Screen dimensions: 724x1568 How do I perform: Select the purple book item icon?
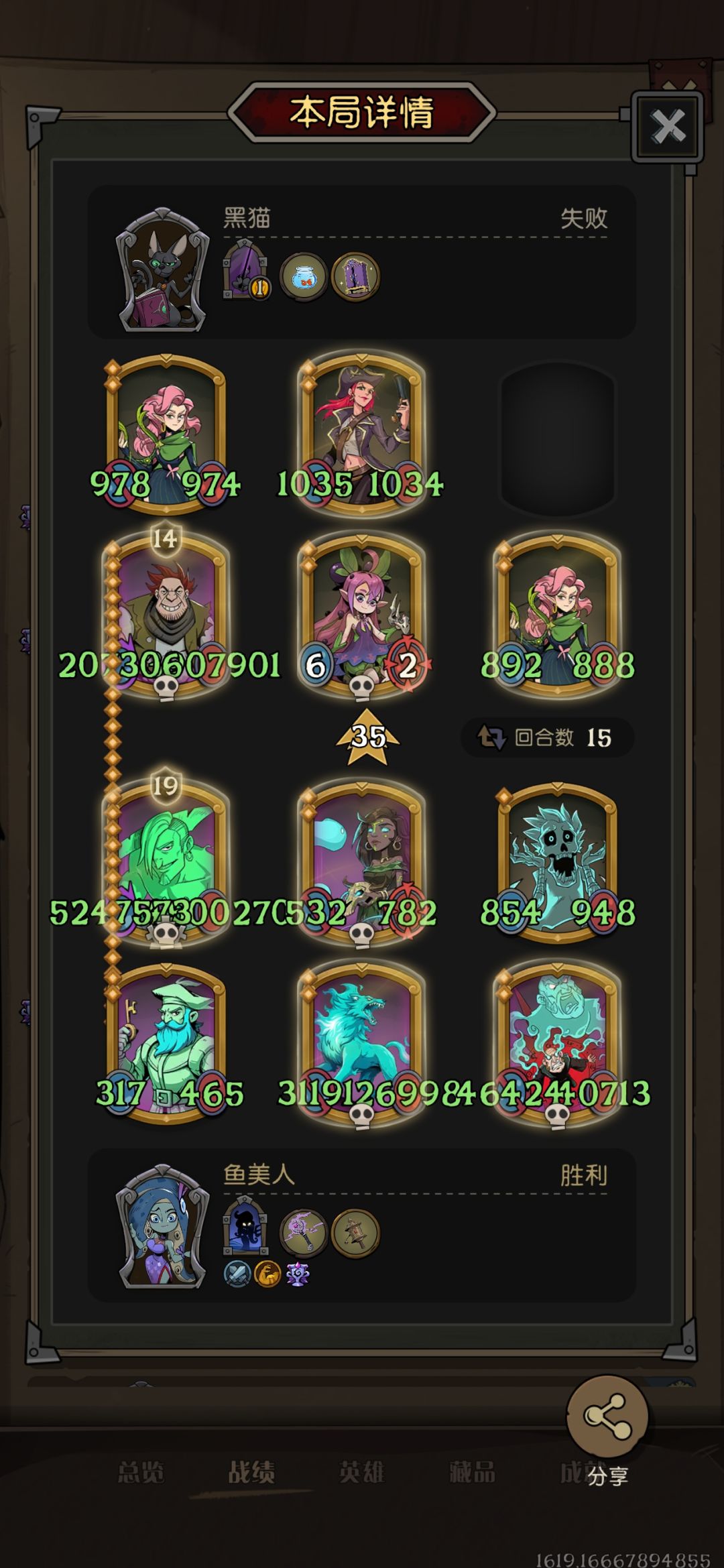point(355,276)
